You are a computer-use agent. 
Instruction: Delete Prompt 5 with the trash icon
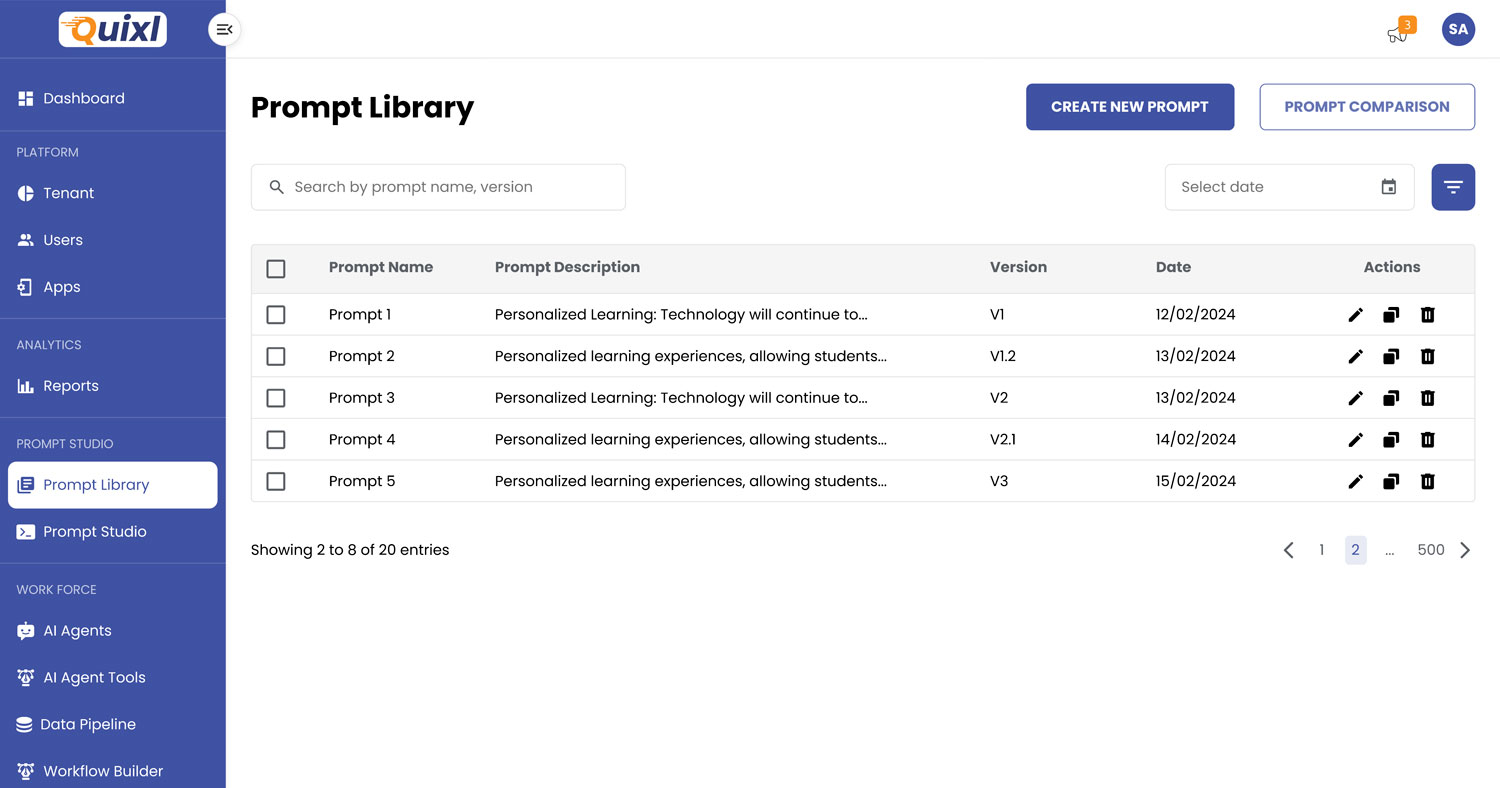(1428, 482)
